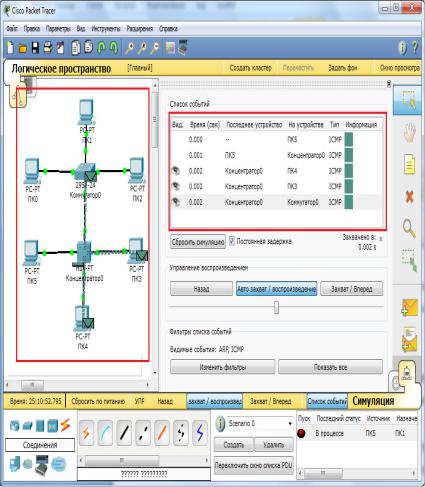The height and width of the screenshot is (487, 425).
Task: Click the playback speed slider handle
Action: click(276, 307)
